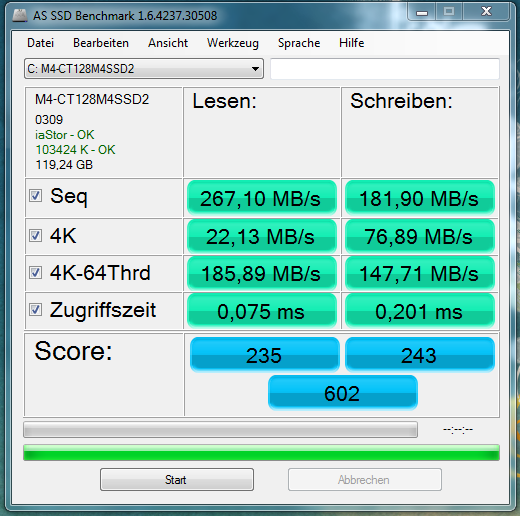The width and height of the screenshot is (520, 516).
Task: Disable the 4K-64Thrd test checkbox
Action: [x=35, y=273]
